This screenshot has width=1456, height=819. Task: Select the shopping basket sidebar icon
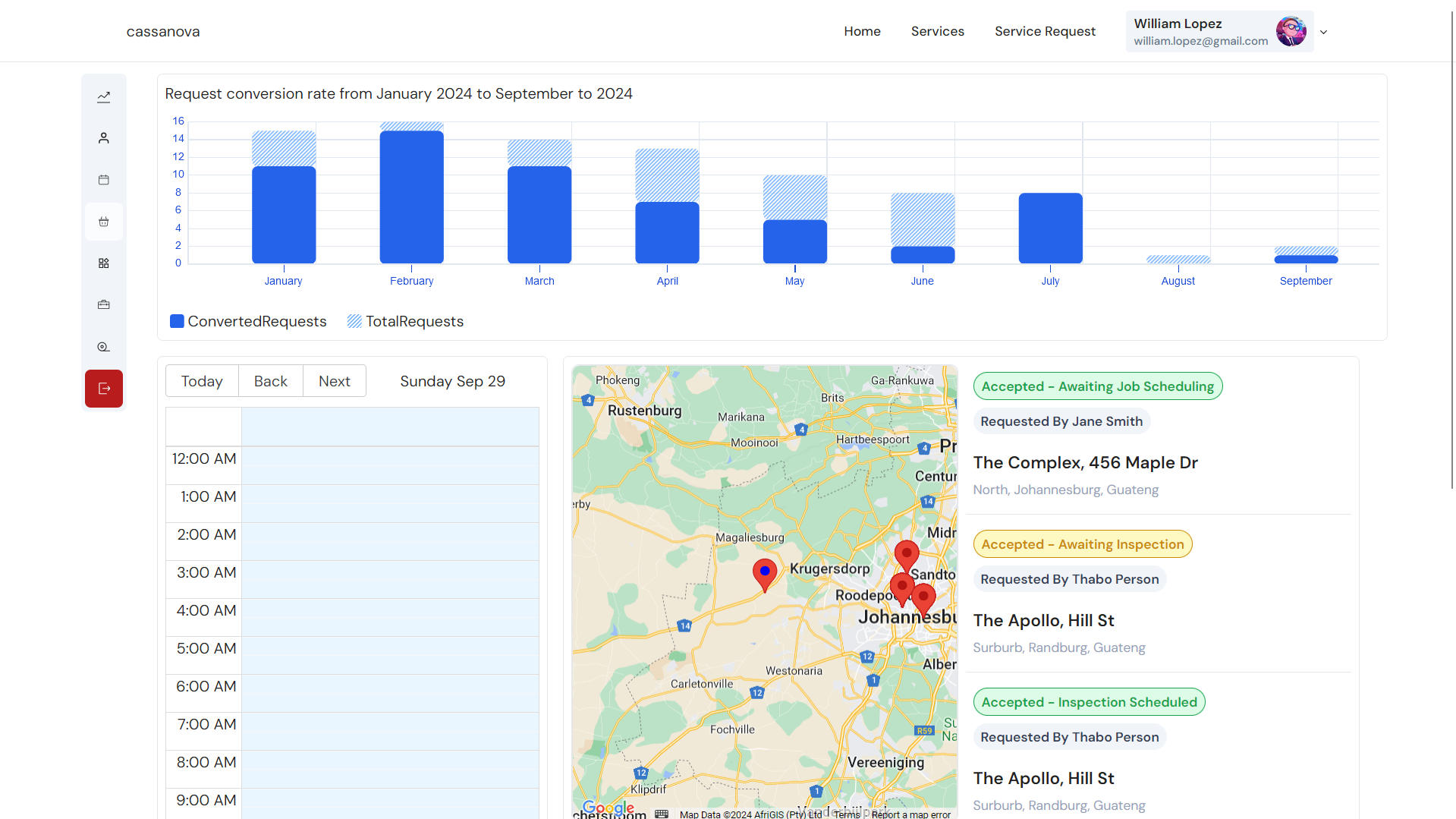click(104, 222)
